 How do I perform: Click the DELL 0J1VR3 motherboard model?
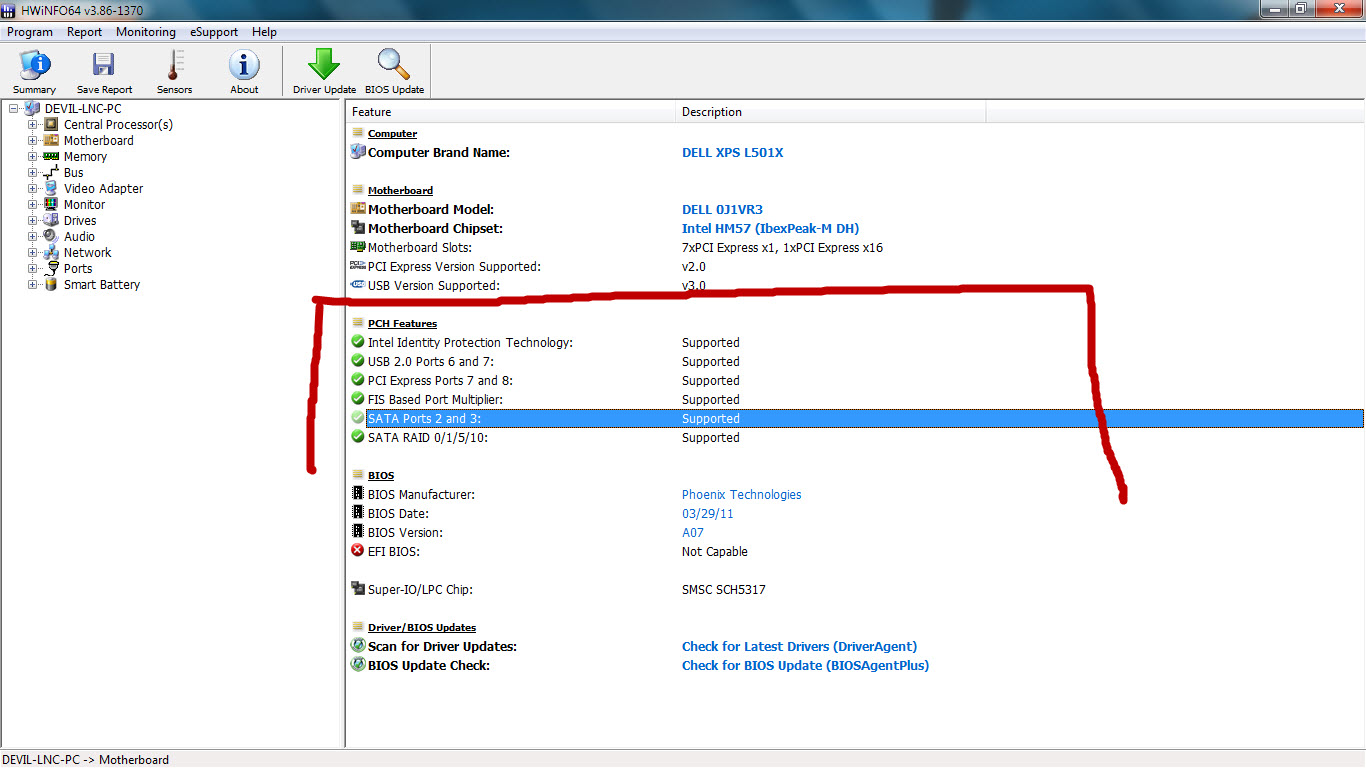pyautogui.click(x=722, y=210)
